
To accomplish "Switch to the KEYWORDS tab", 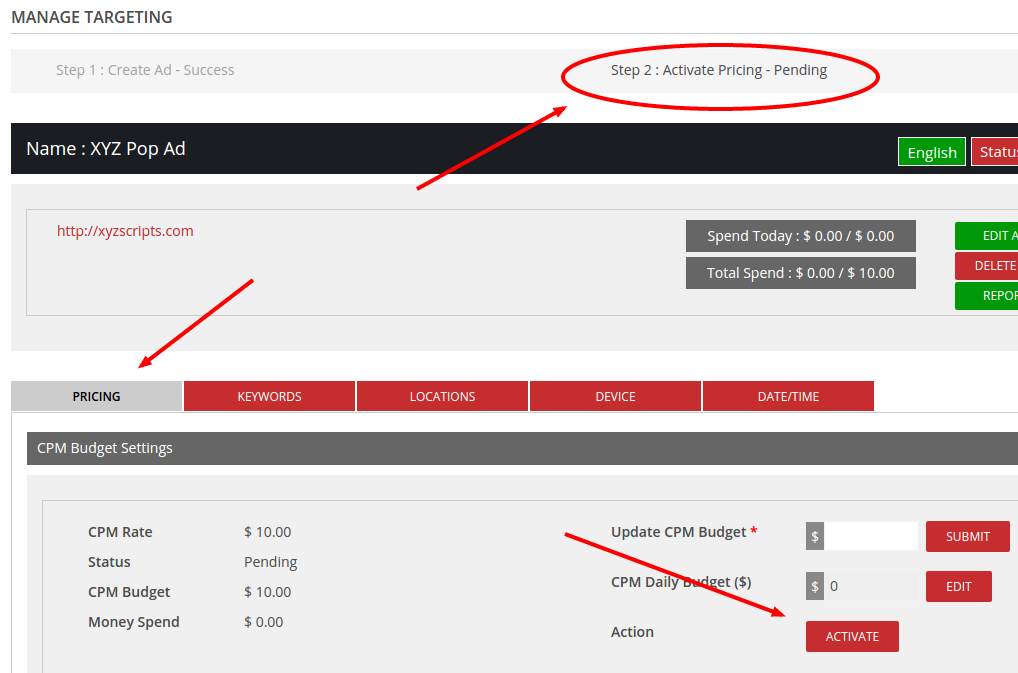I will (x=269, y=396).
